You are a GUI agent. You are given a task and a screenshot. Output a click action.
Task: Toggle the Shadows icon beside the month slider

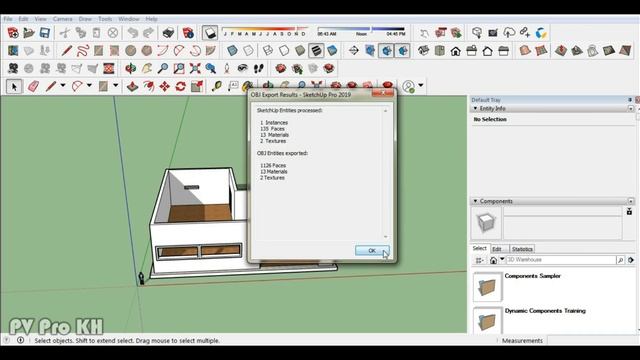tap(210, 33)
